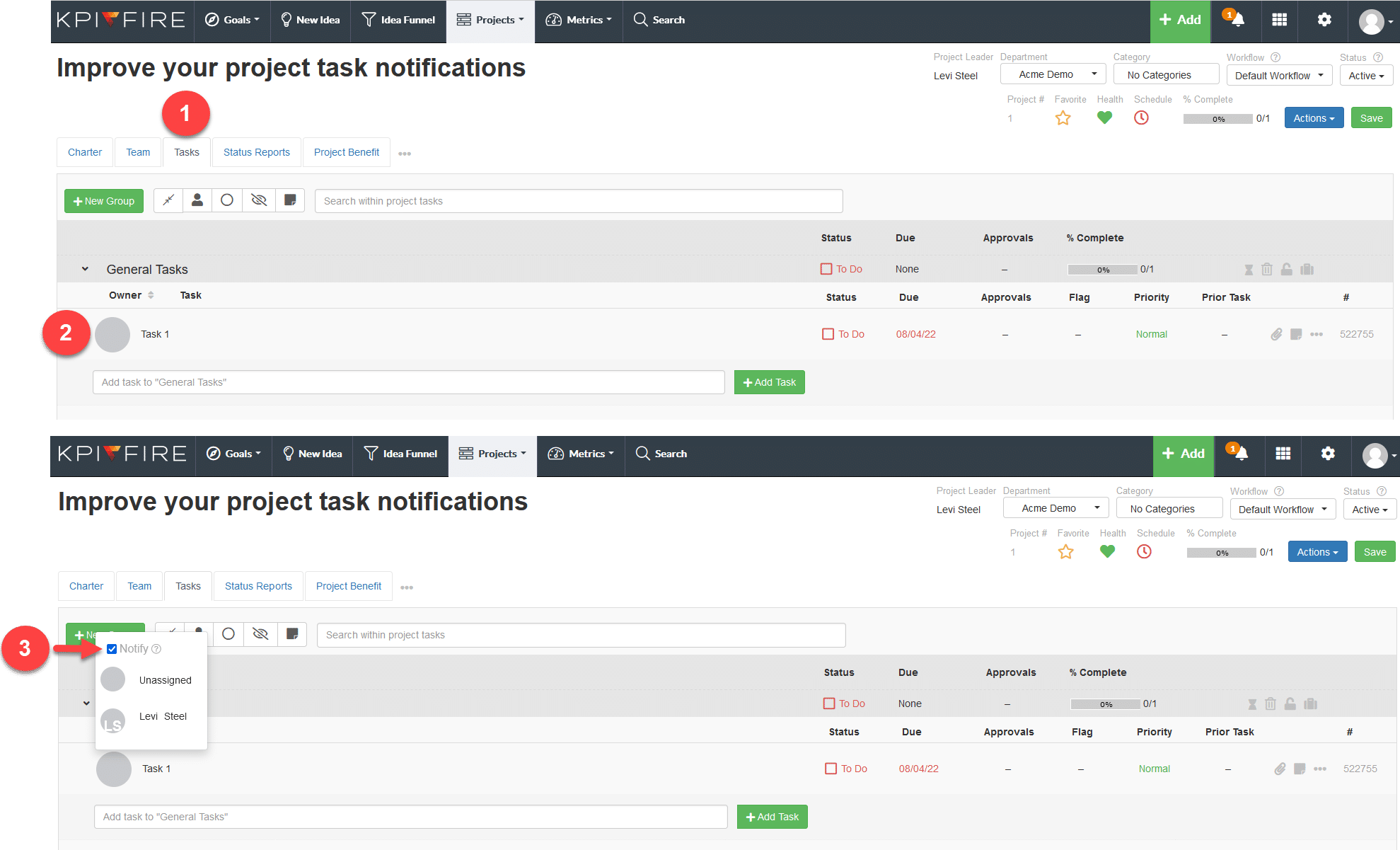Open the Default Workflow dropdown in upper header

click(x=1279, y=75)
